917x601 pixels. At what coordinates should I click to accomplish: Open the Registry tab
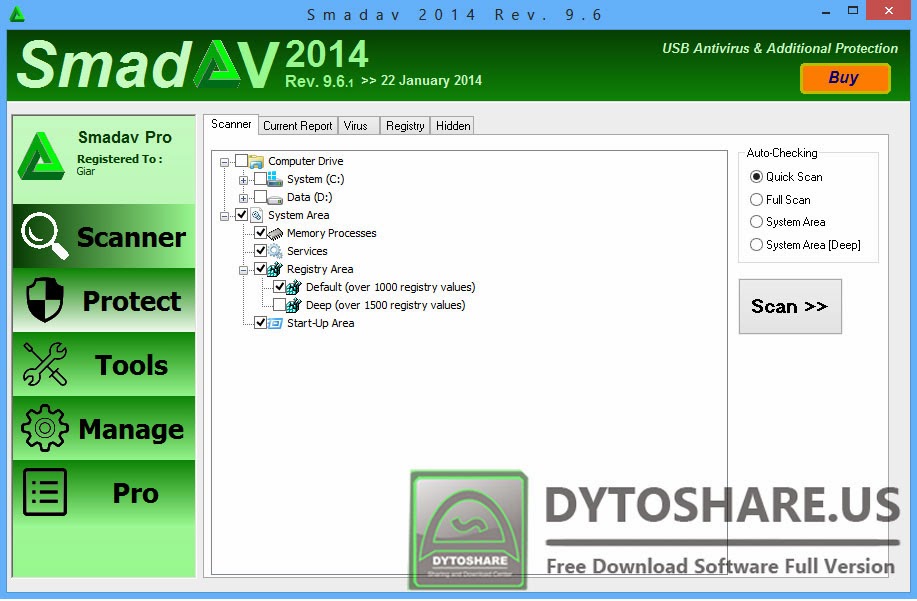[x=405, y=126]
